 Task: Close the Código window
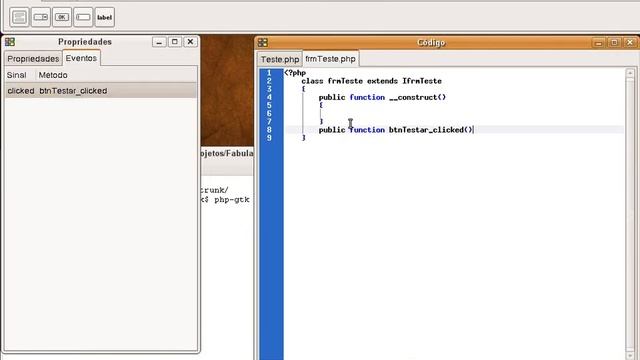pyautogui.click(x=630, y=43)
